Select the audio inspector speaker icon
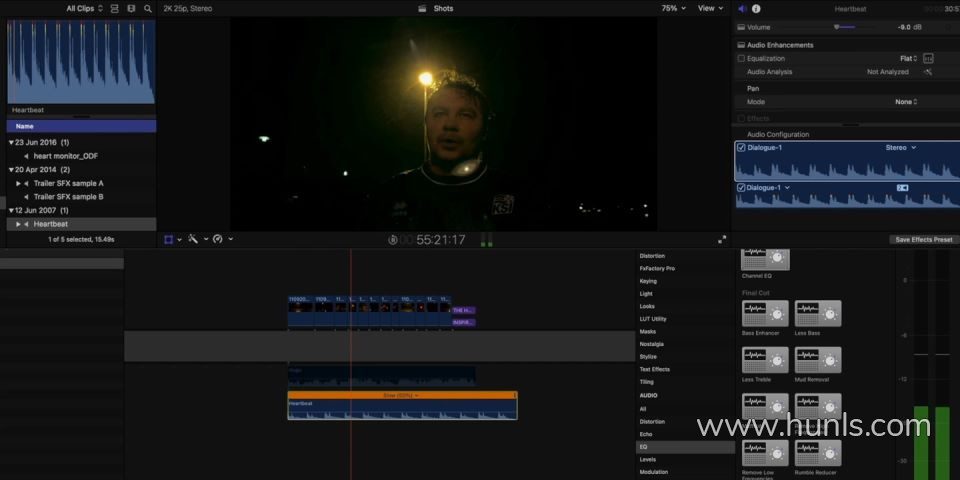 [x=742, y=9]
